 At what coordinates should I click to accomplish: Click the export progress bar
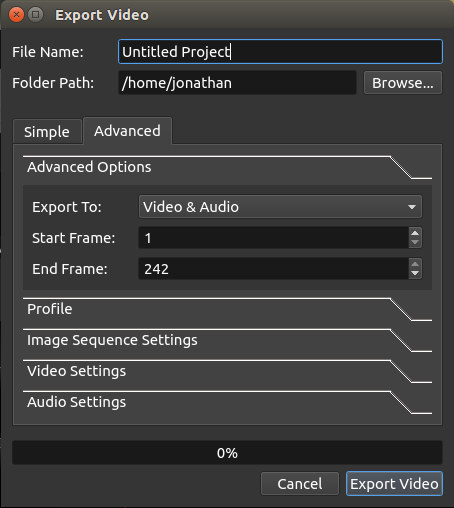227,453
